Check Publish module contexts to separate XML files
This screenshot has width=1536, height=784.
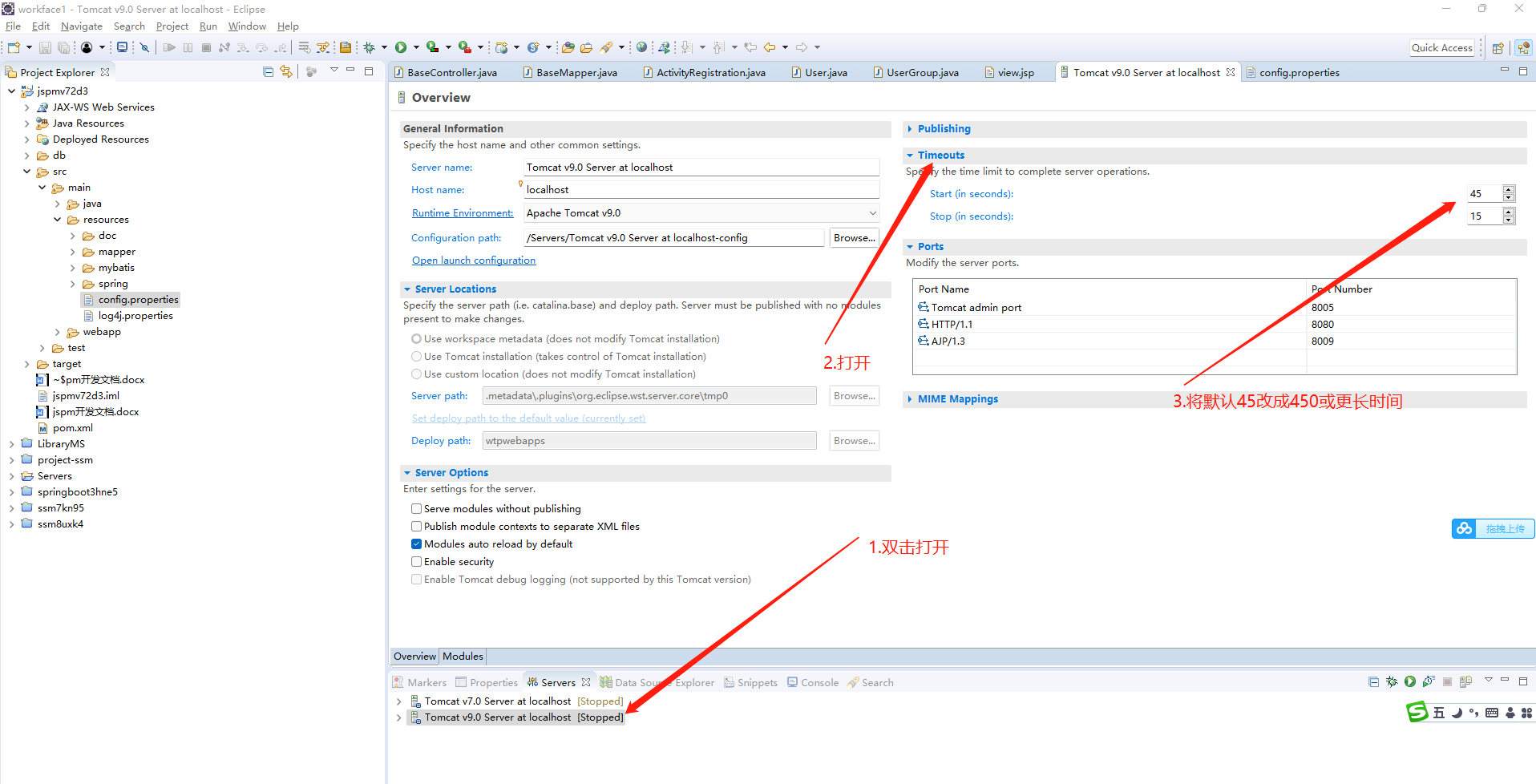[416, 527]
